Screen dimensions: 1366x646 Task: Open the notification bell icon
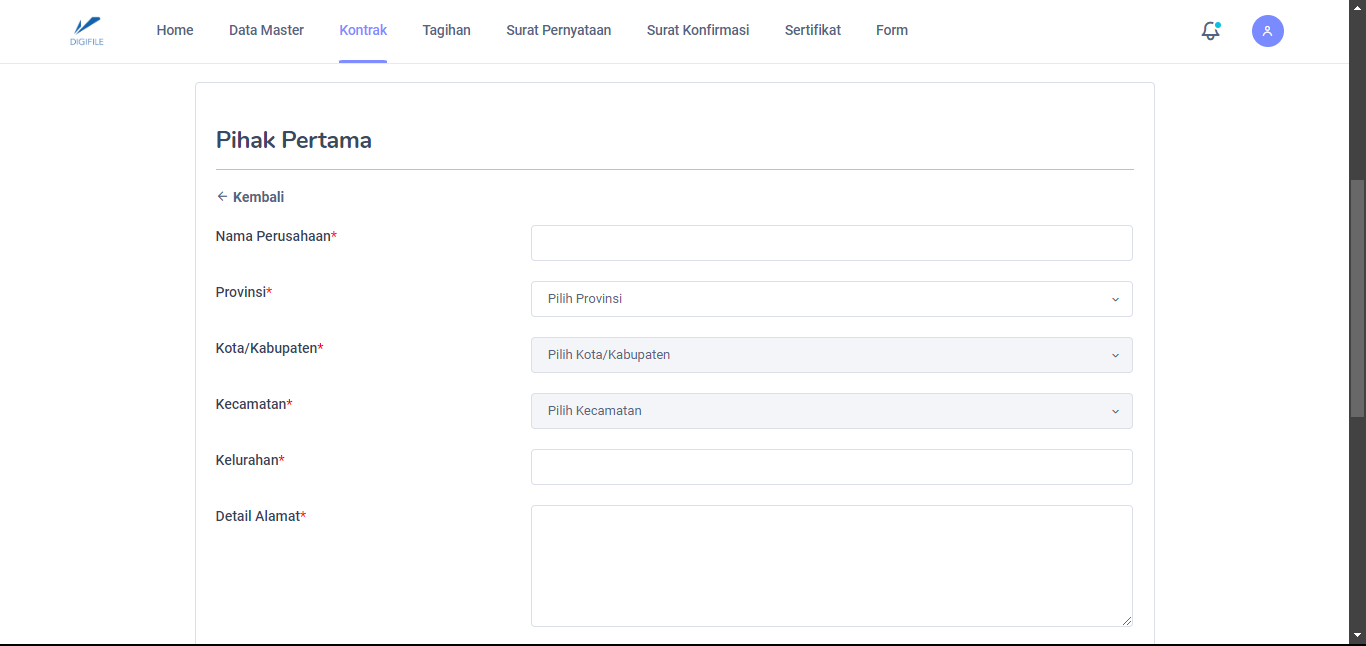coord(1210,31)
